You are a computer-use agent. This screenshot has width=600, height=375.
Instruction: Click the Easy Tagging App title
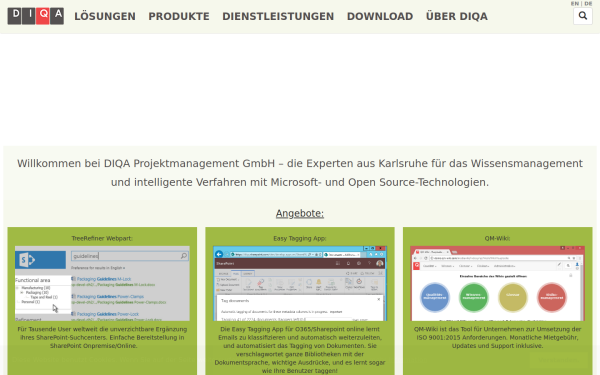300,238
